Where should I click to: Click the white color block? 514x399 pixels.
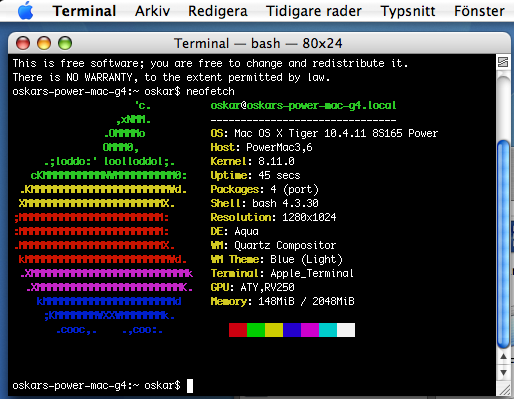coord(346,330)
